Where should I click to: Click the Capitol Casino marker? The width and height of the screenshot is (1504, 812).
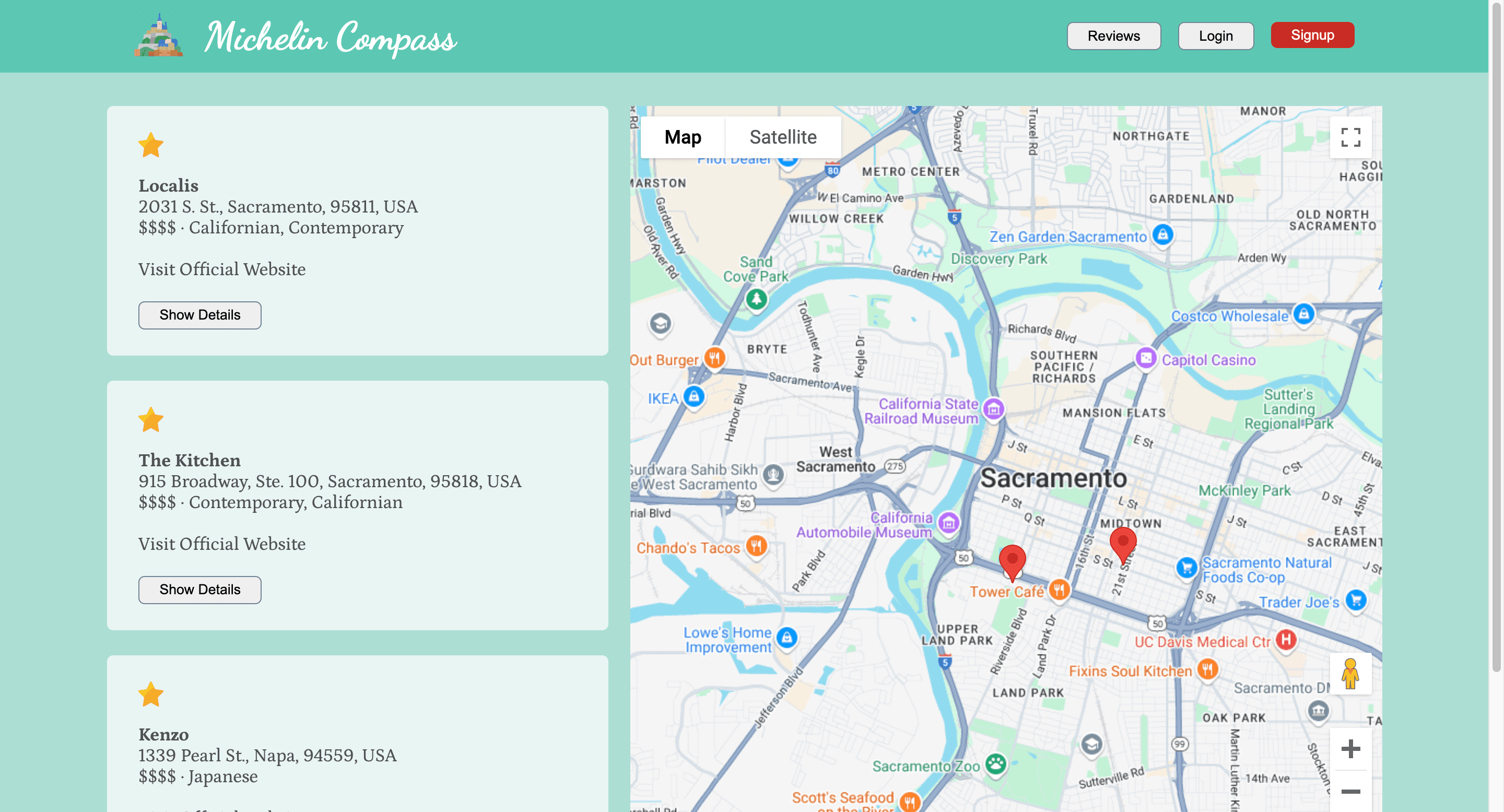point(1145,358)
